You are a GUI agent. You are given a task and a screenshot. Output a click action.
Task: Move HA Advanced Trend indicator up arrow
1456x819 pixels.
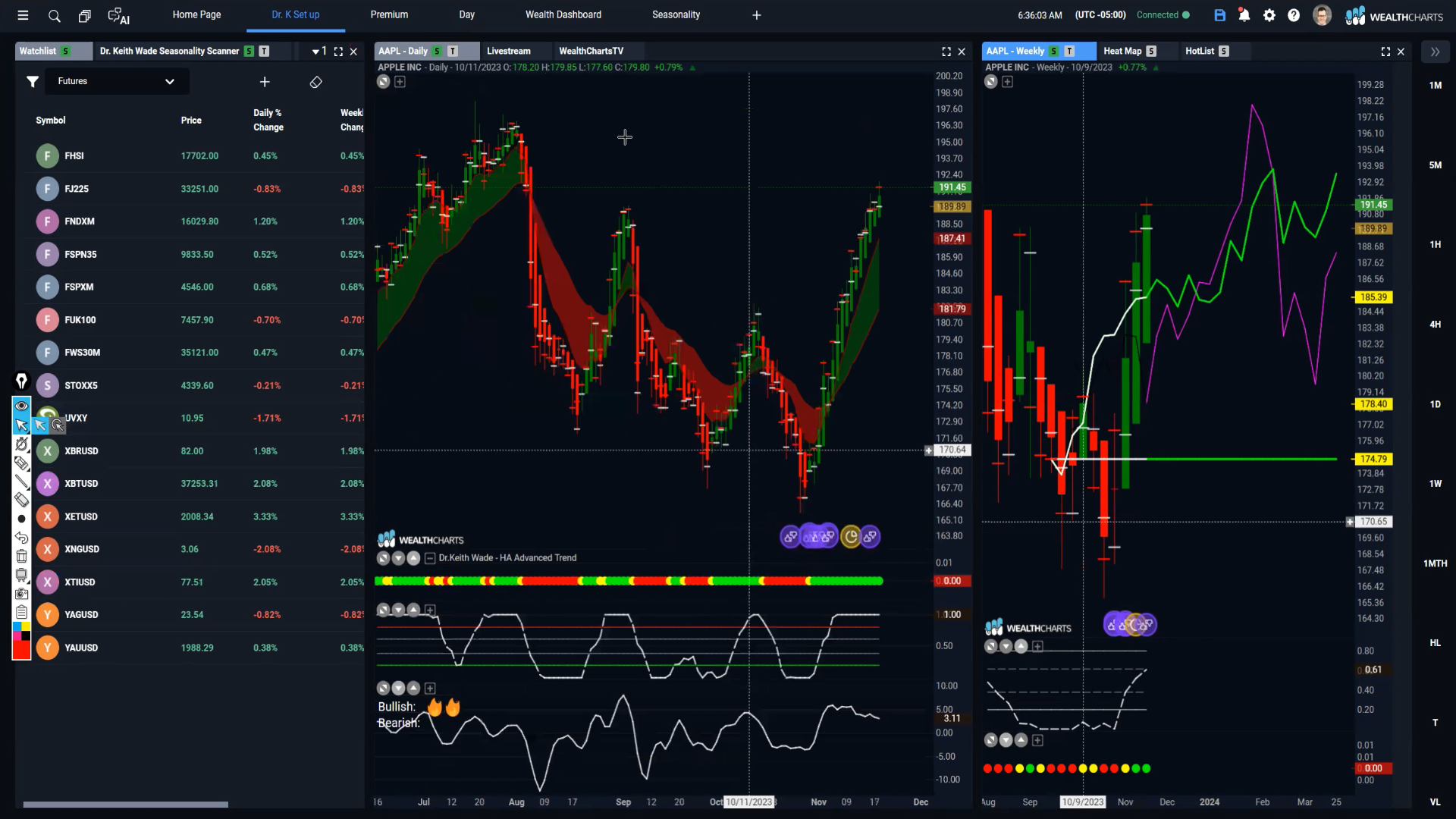click(413, 558)
